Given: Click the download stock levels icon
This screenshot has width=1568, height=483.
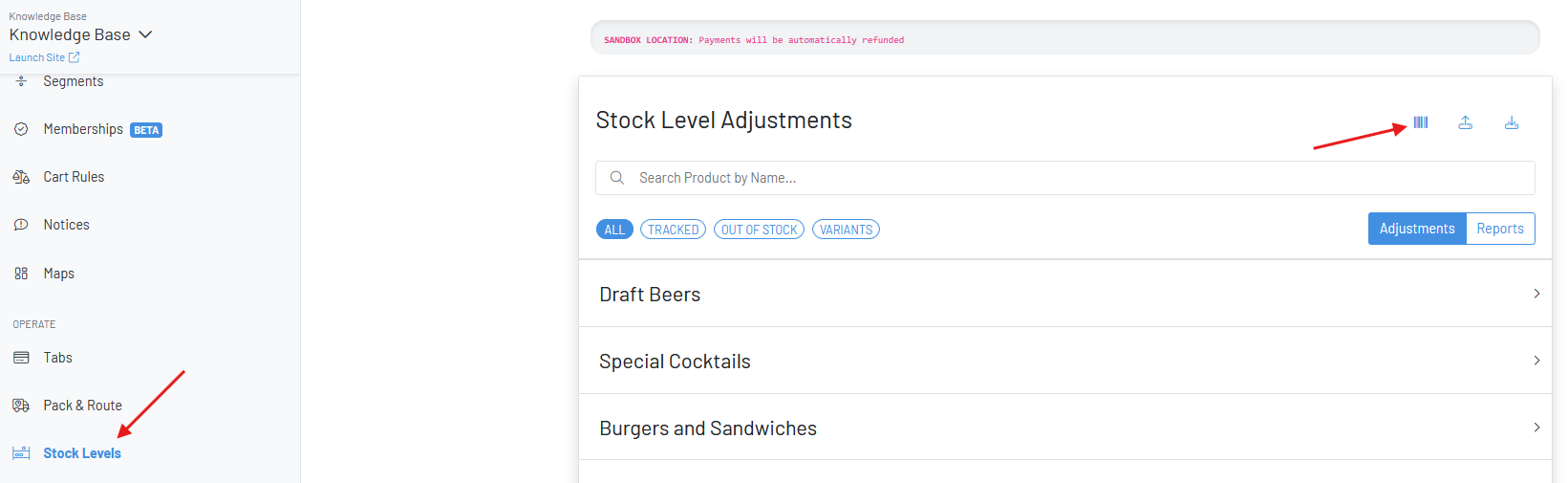Looking at the screenshot, I should coord(1512,122).
